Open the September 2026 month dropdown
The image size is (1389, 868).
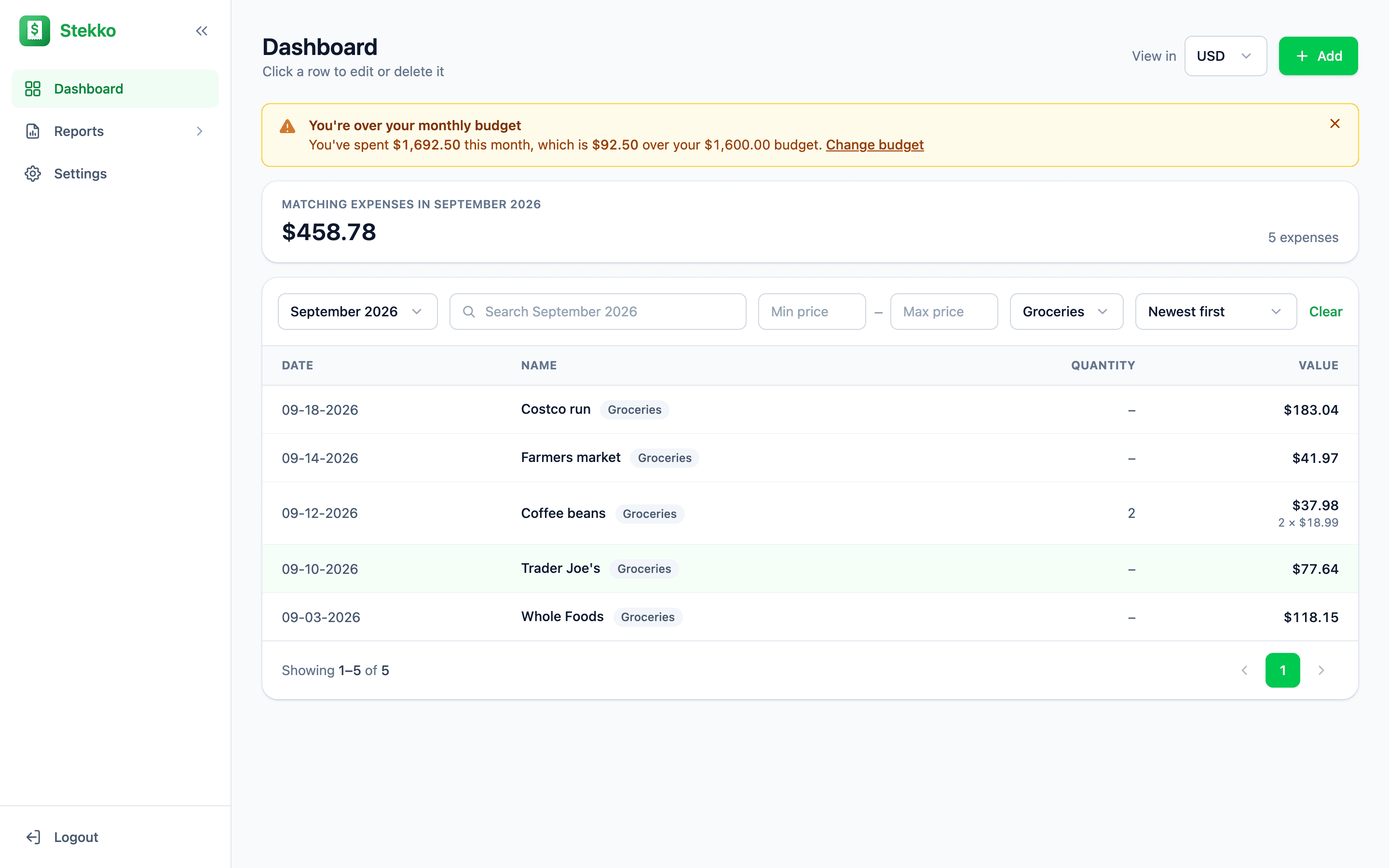tap(357, 312)
